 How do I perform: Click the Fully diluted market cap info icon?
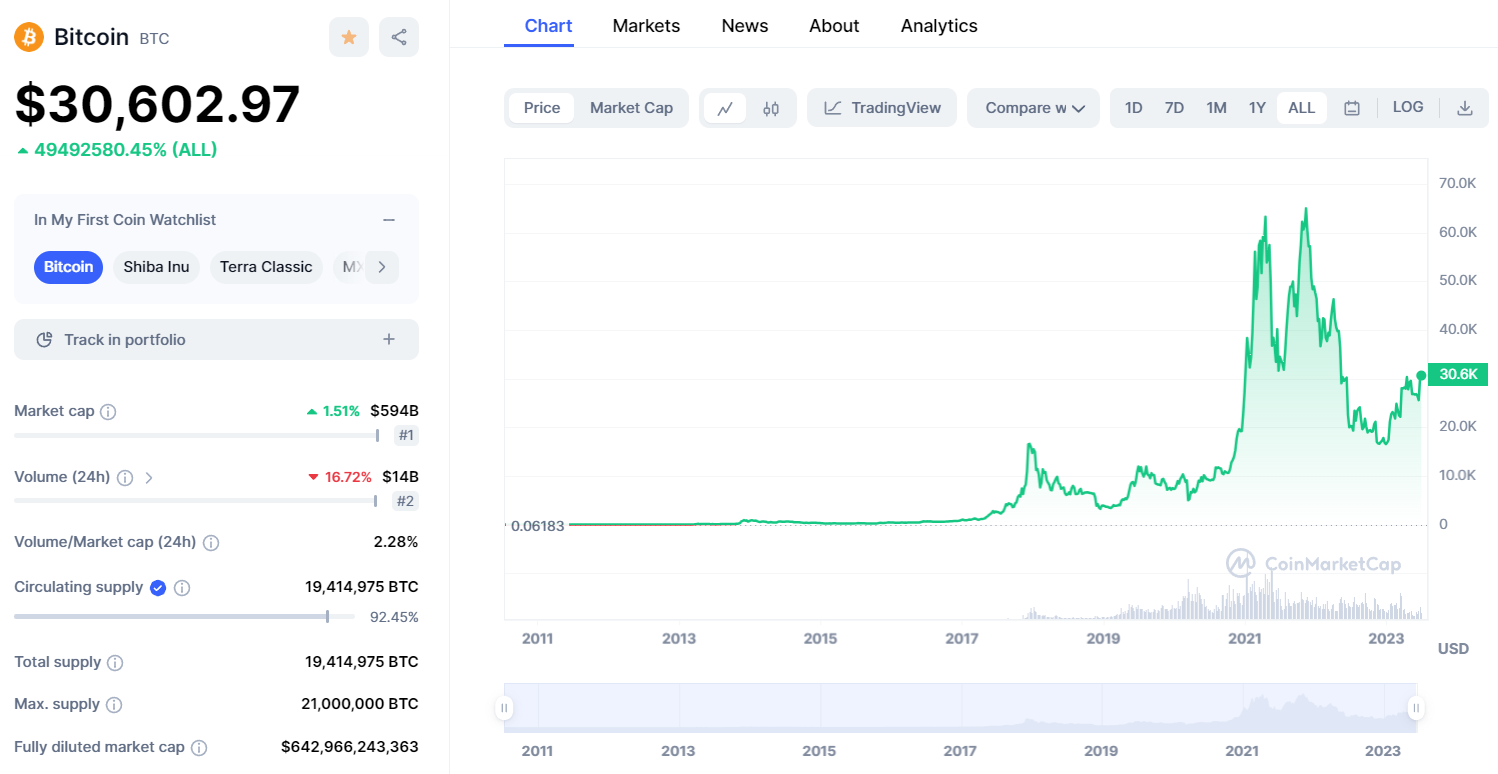199,748
